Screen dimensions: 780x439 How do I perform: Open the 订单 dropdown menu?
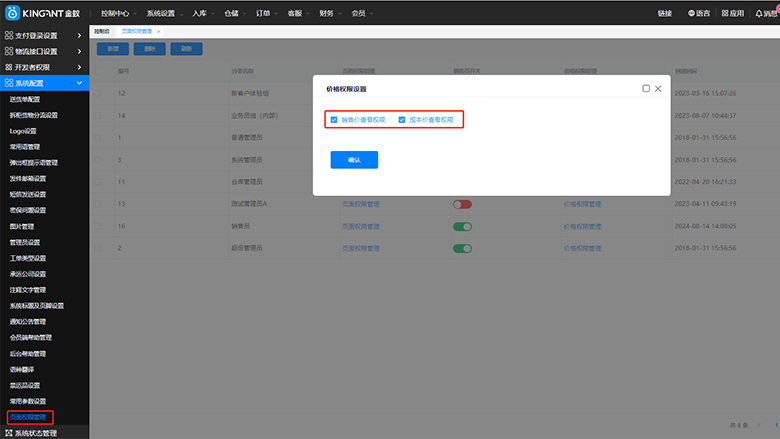click(x=267, y=13)
